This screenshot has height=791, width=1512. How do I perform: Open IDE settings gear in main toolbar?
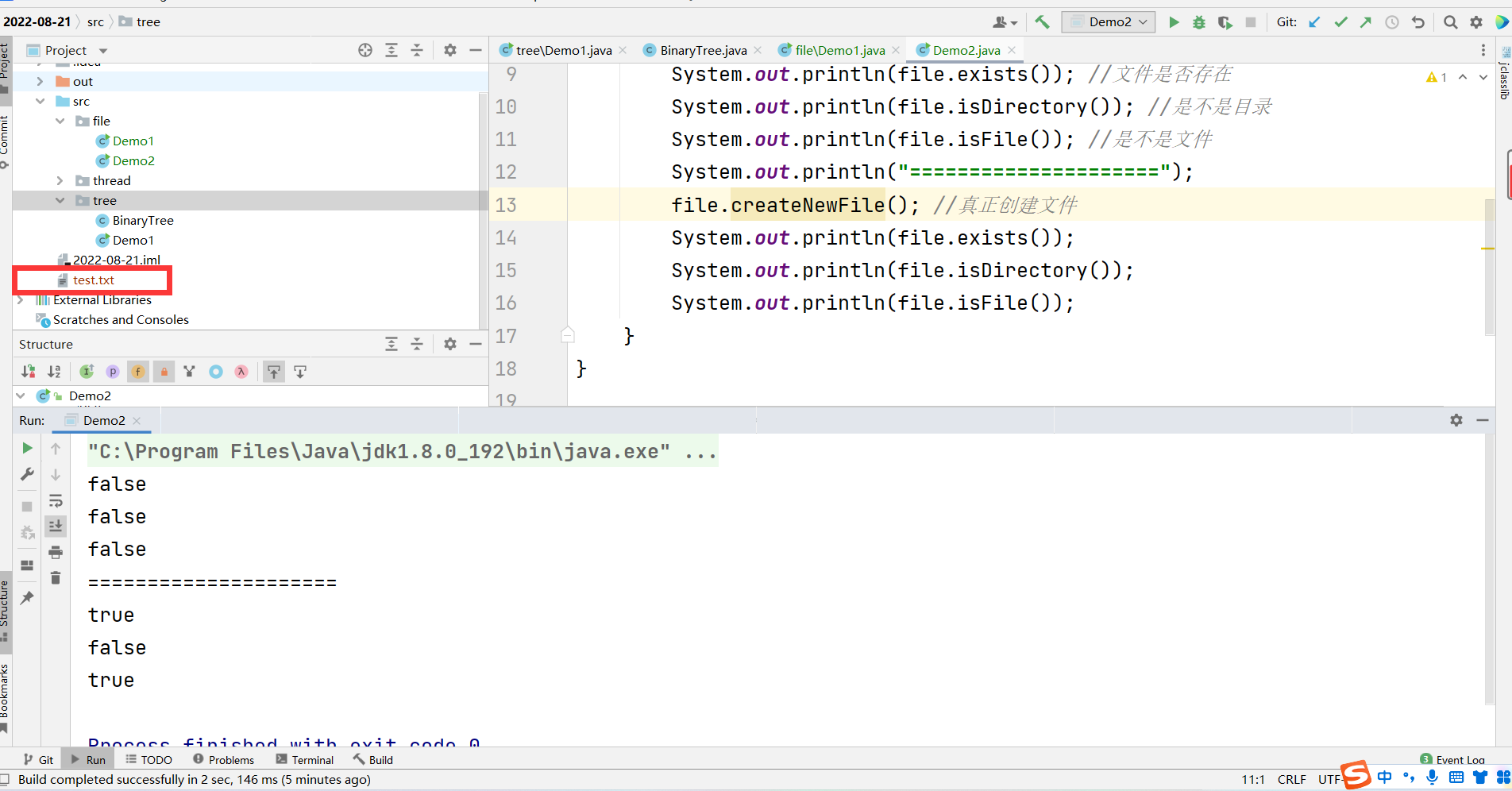1476,22
